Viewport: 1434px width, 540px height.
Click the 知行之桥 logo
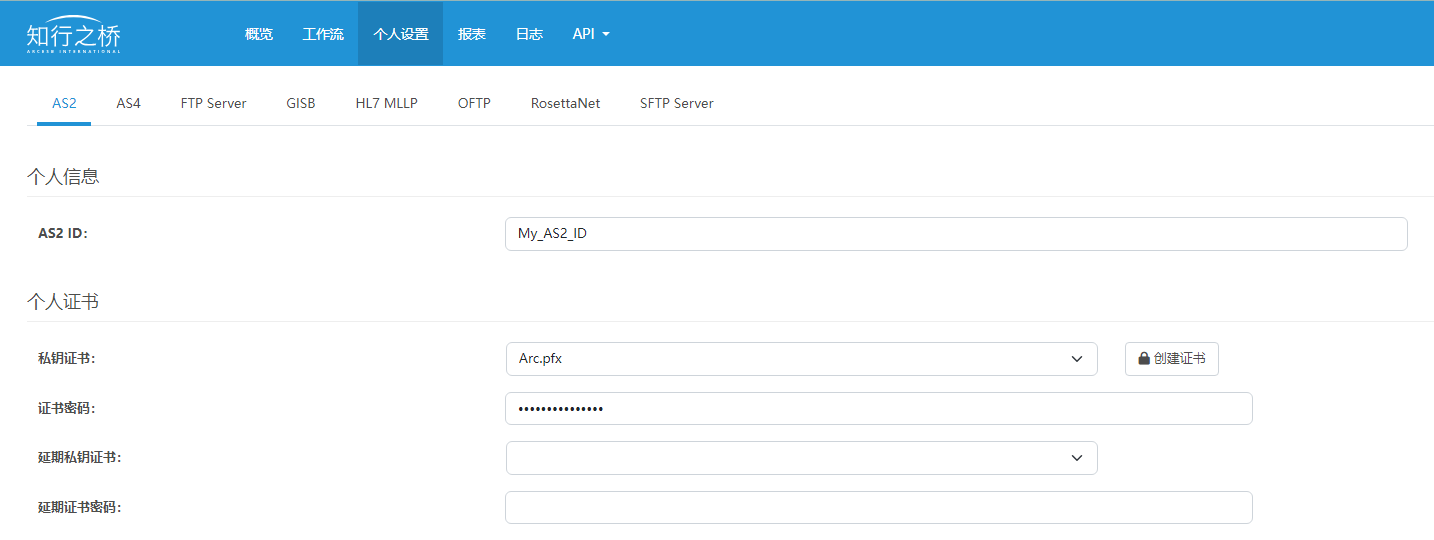click(73, 36)
